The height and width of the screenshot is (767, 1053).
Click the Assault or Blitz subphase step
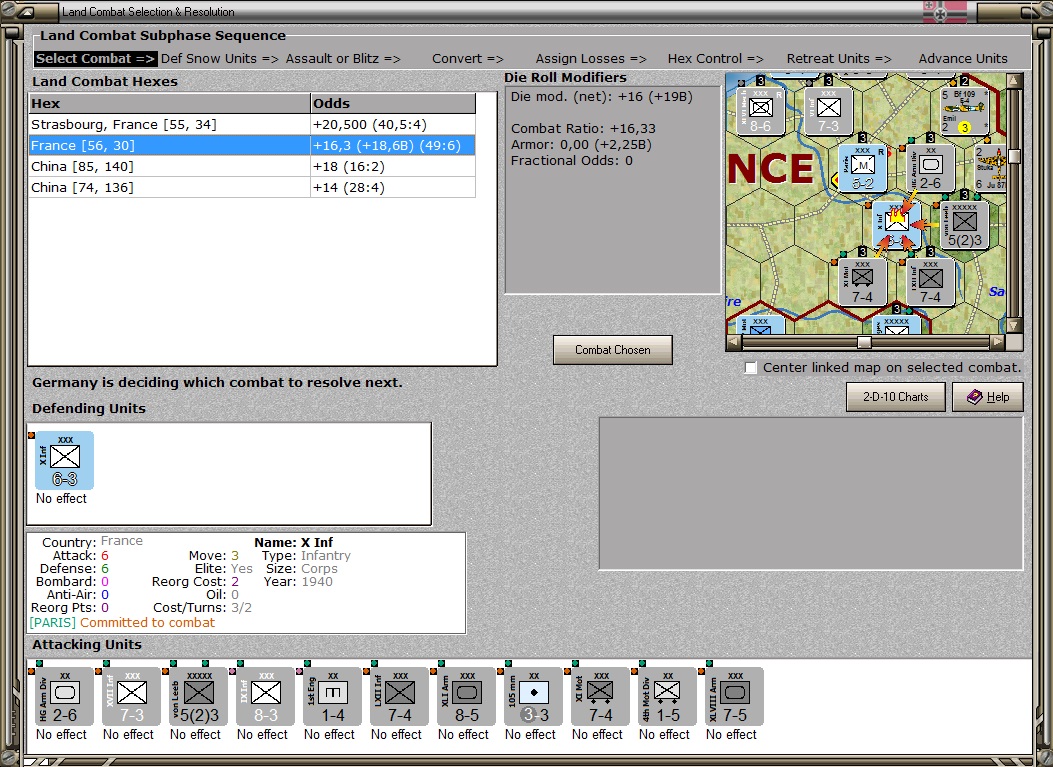pos(342,58)
